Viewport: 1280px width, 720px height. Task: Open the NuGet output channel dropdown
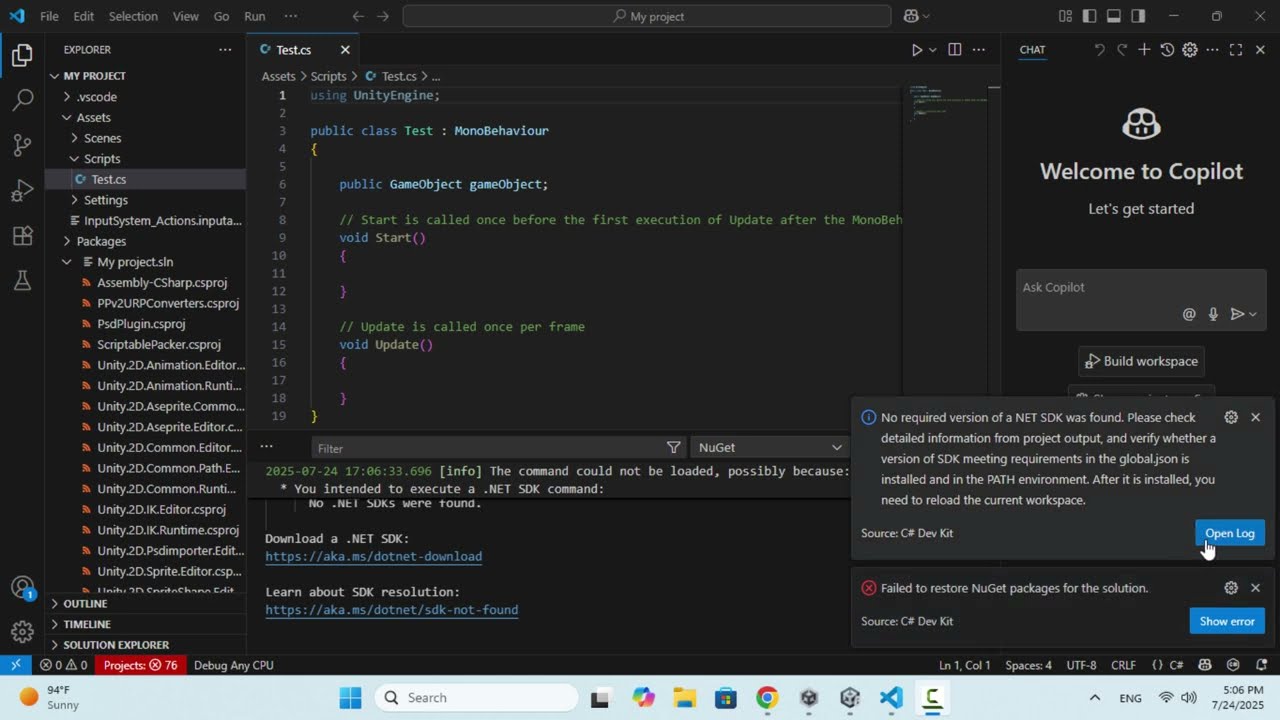tap(770, 448)
